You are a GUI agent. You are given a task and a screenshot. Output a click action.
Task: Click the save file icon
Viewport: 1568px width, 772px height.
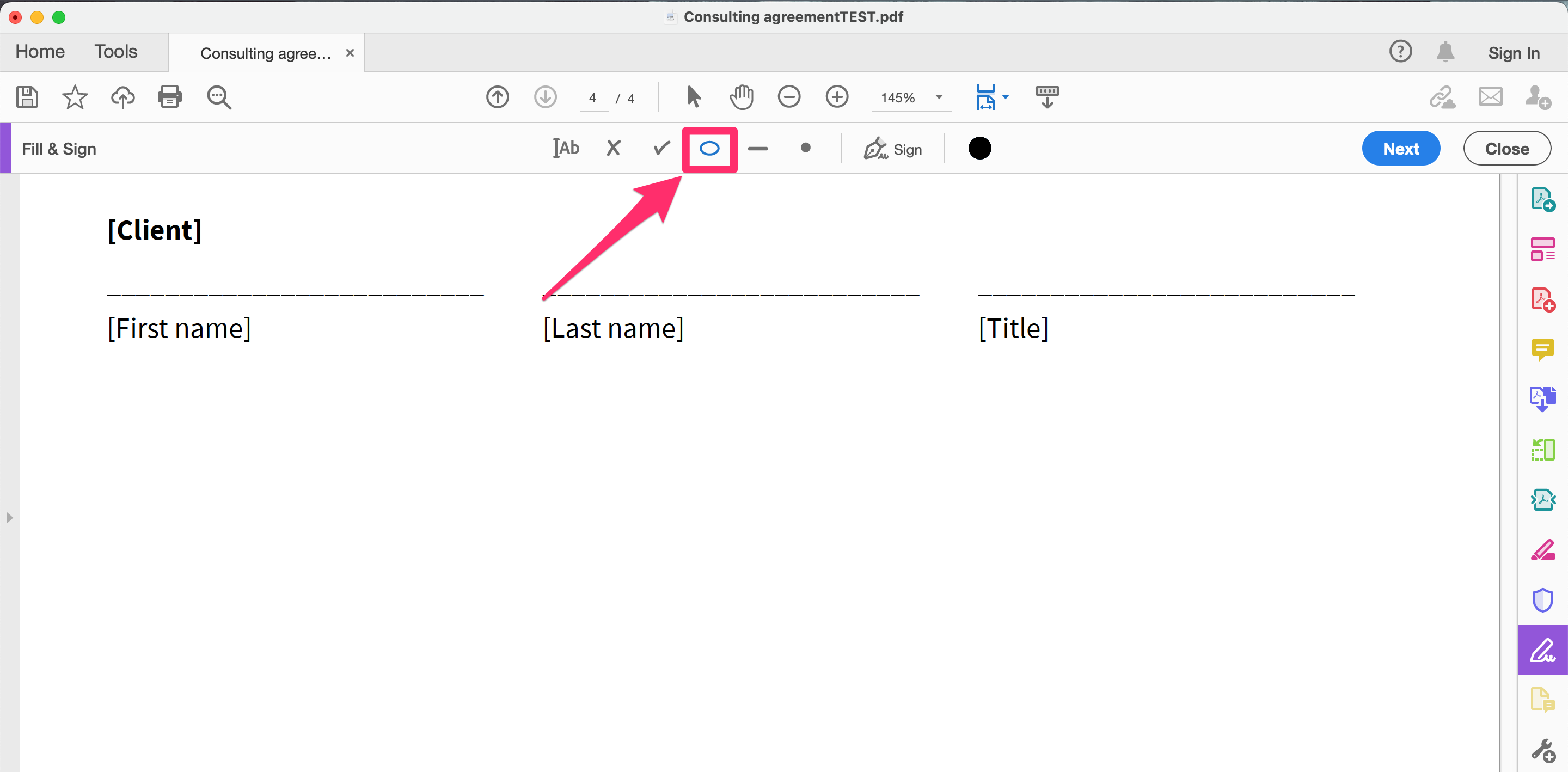26,96
